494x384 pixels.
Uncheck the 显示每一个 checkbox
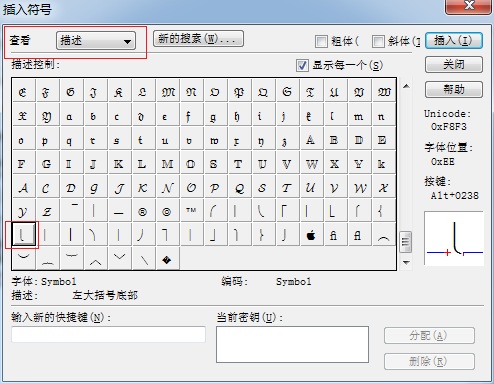pos(302,65)
